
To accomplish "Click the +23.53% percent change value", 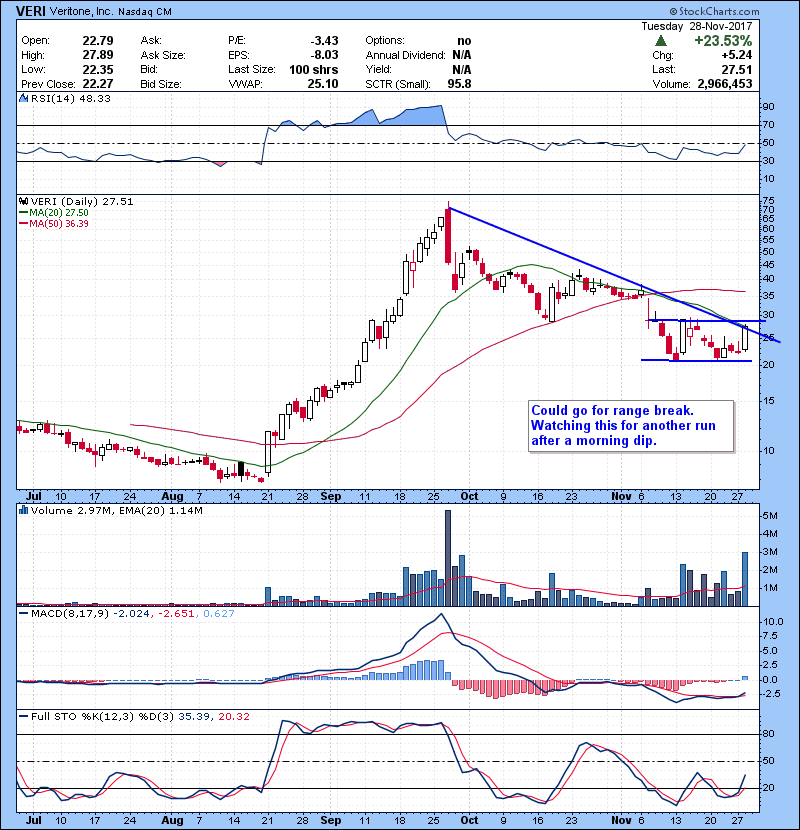I will click(723, 41).
